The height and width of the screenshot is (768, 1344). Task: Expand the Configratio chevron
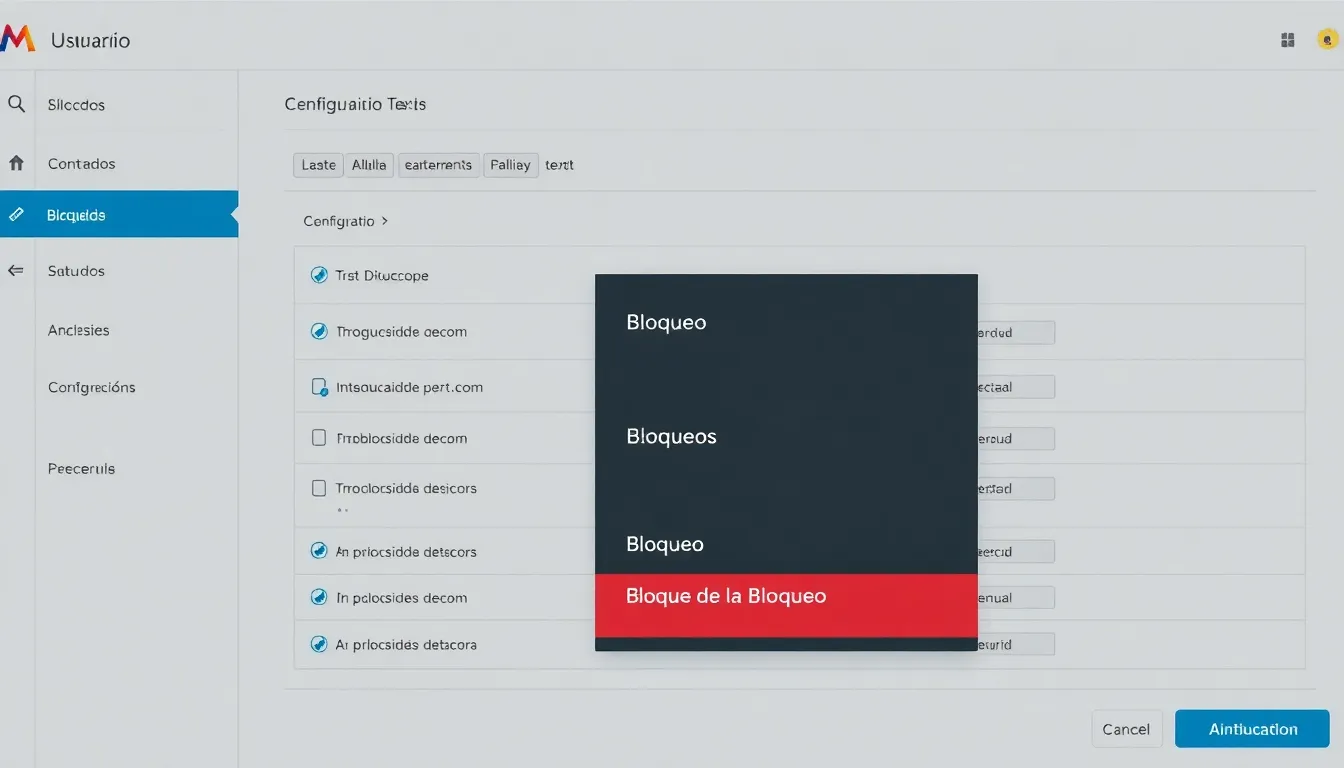[x=385, y=221]
